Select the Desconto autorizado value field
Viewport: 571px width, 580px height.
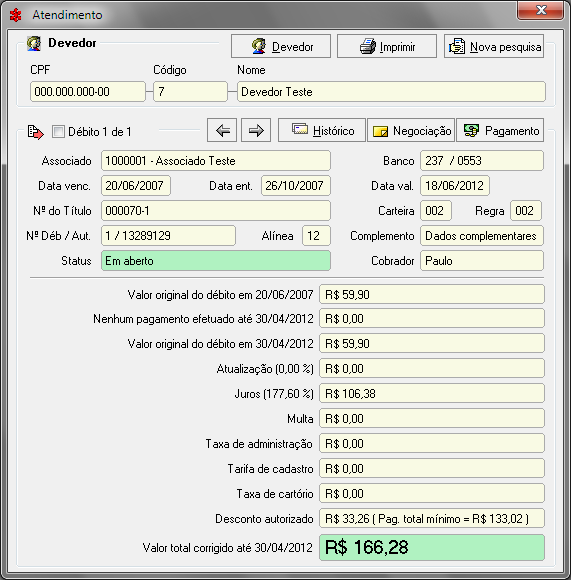pyautogui.click(x=432, y=518)
